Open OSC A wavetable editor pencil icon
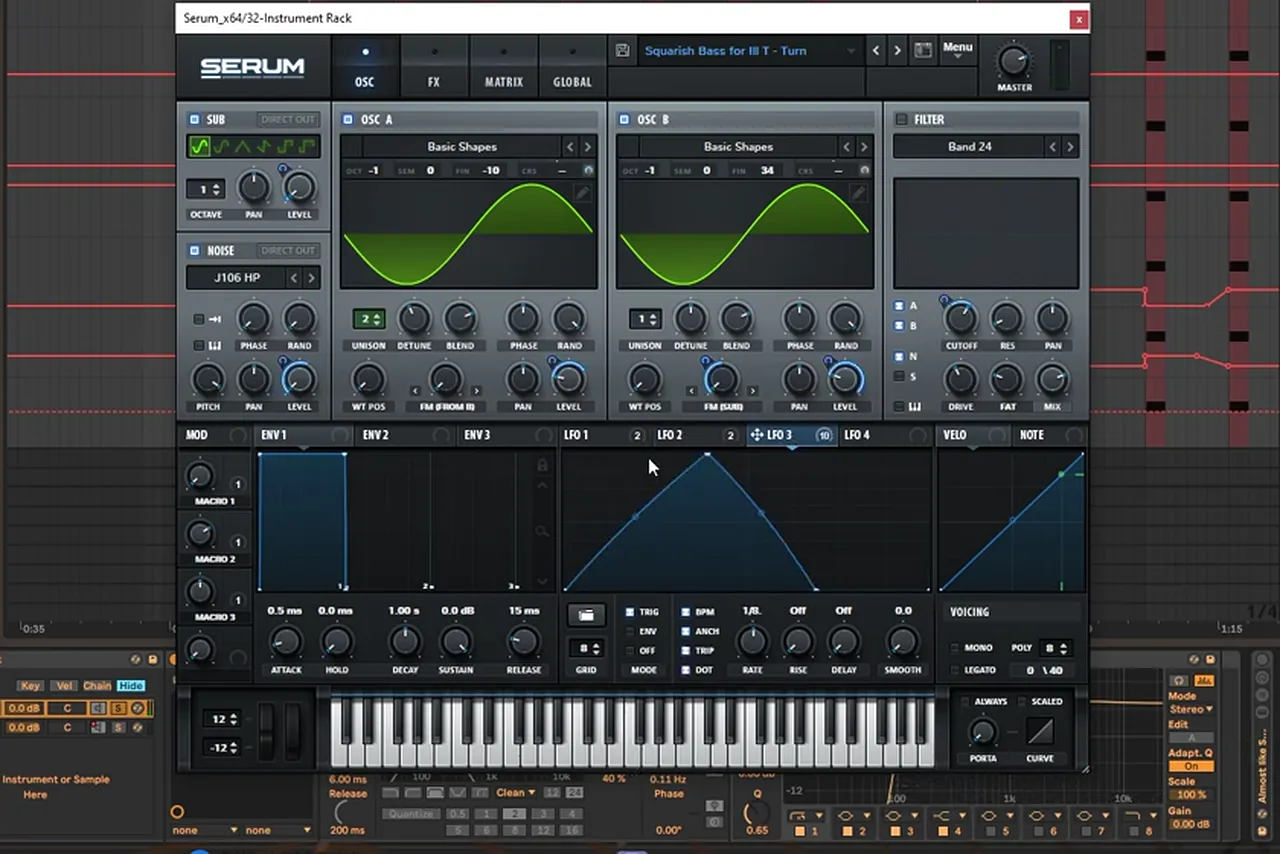1280x854 pixels. pos(582,193)
